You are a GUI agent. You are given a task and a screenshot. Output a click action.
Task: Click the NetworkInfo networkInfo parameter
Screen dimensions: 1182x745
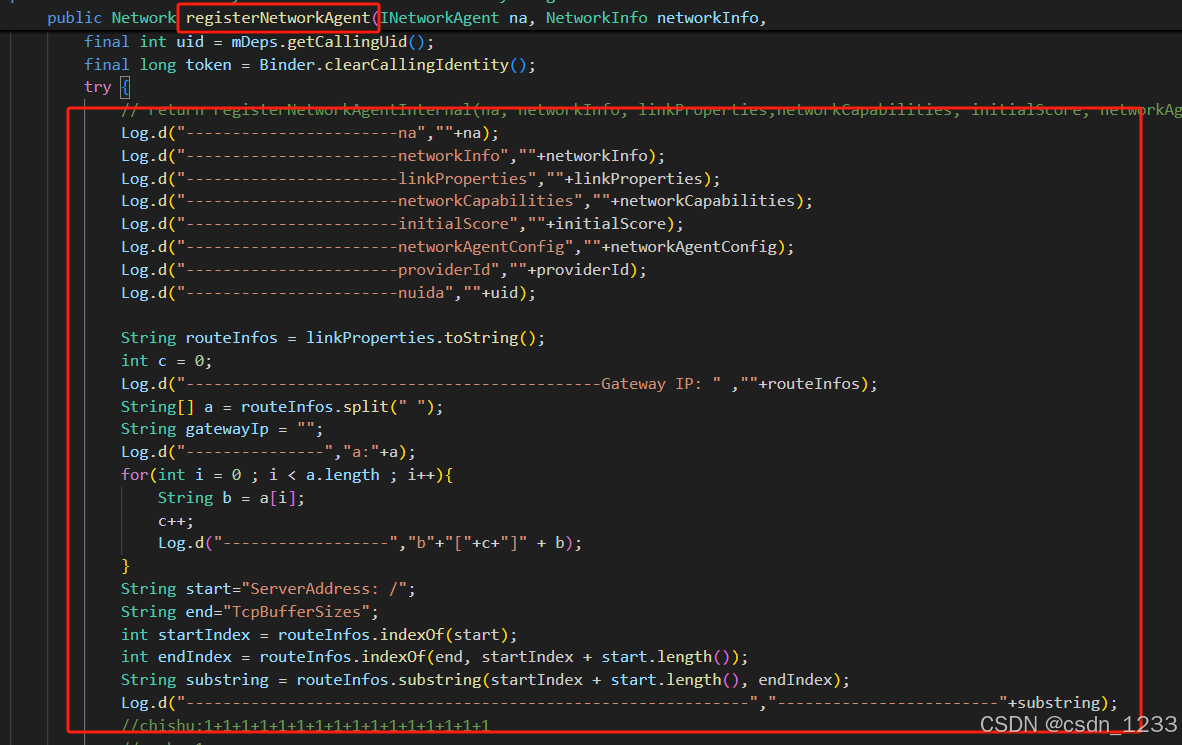(x=652, y=17)
